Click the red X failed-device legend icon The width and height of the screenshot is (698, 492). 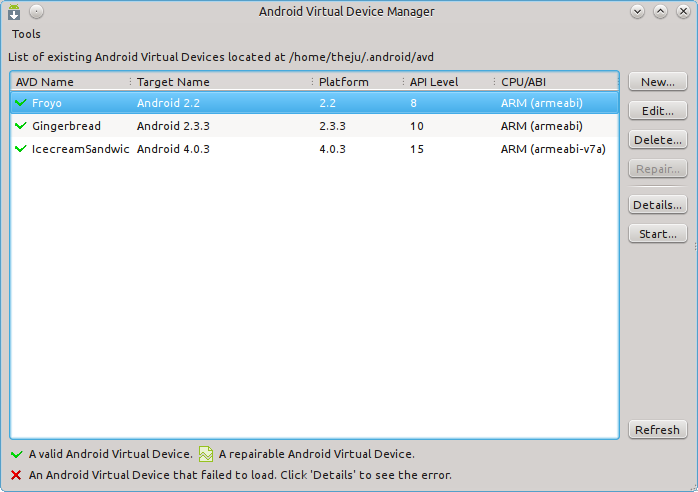pos(16,475)
